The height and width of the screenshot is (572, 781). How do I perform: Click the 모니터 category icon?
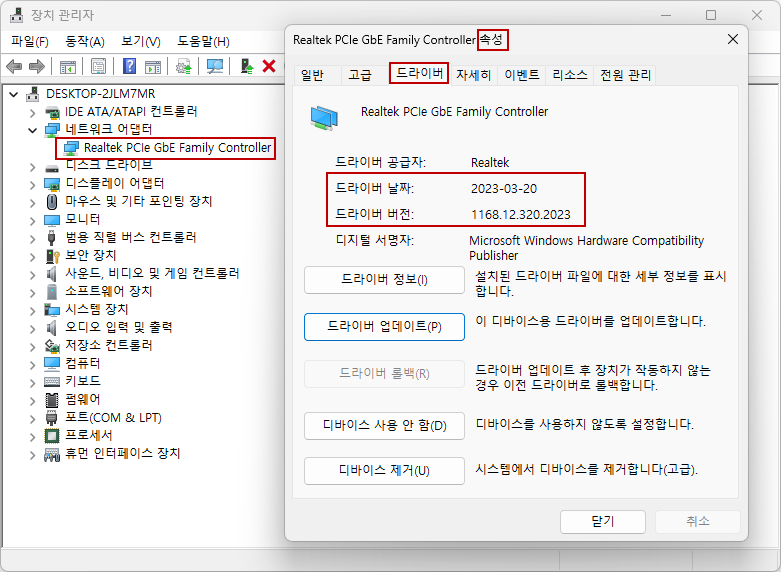click(x=52, y=220)
